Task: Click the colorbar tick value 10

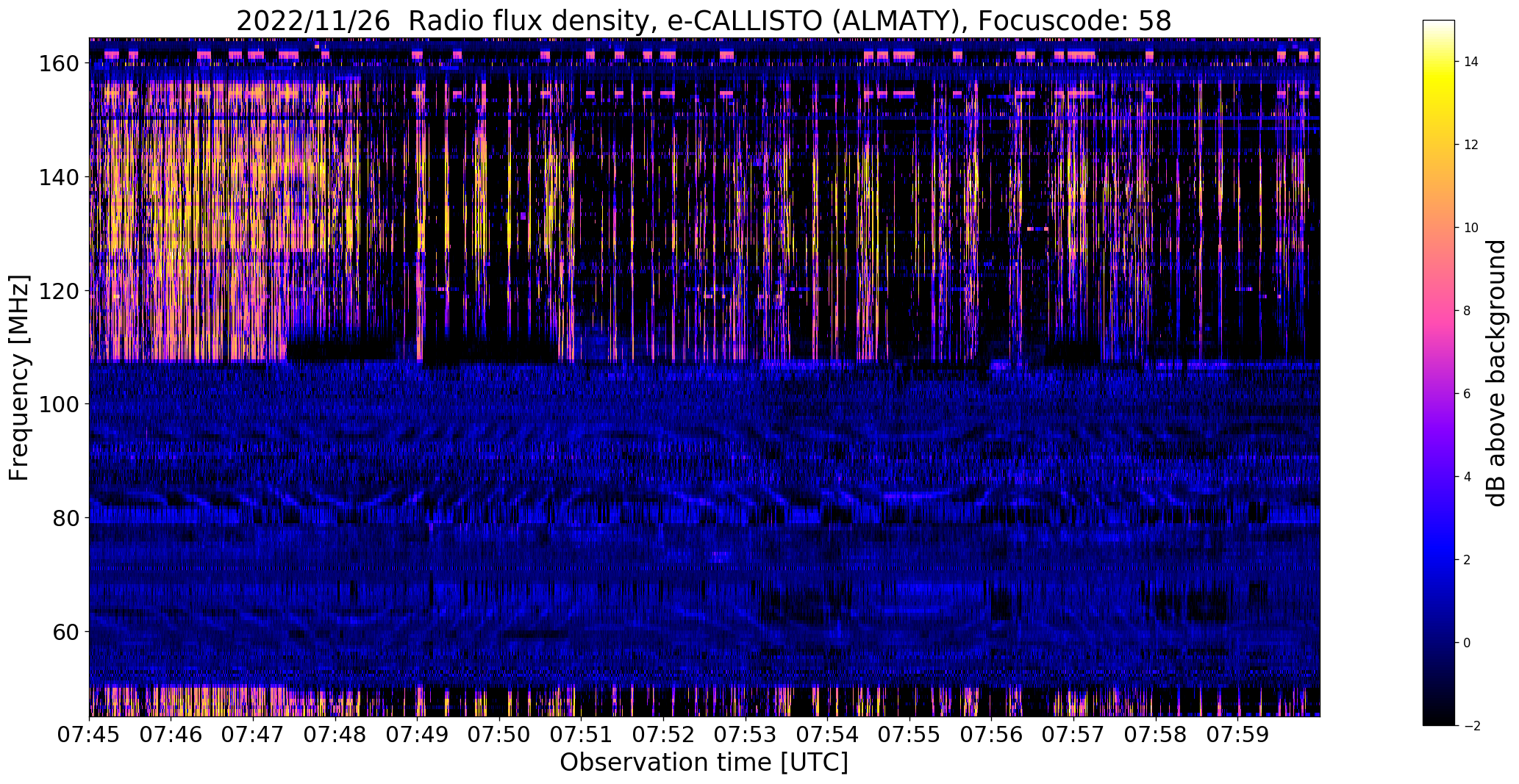Action: tap(1471, 228)
